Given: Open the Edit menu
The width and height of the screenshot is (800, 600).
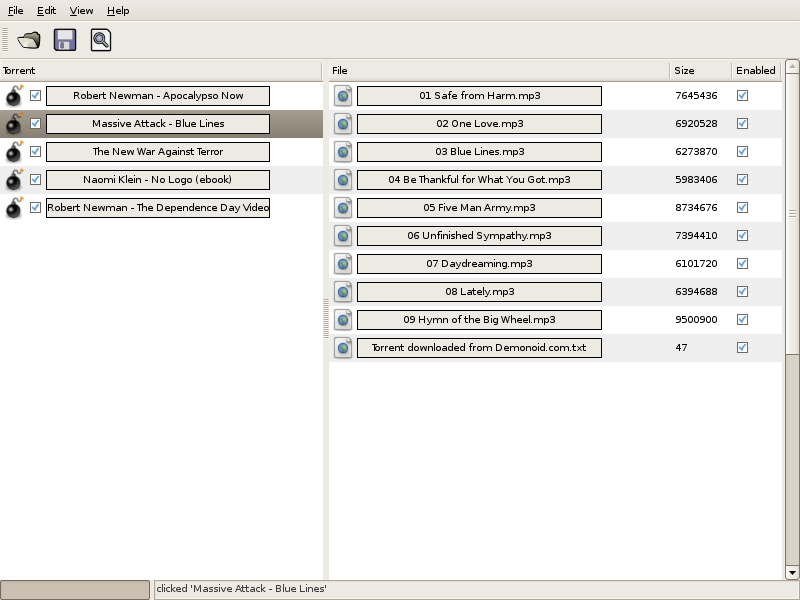Looking at the screenshot, I should 46,10.
